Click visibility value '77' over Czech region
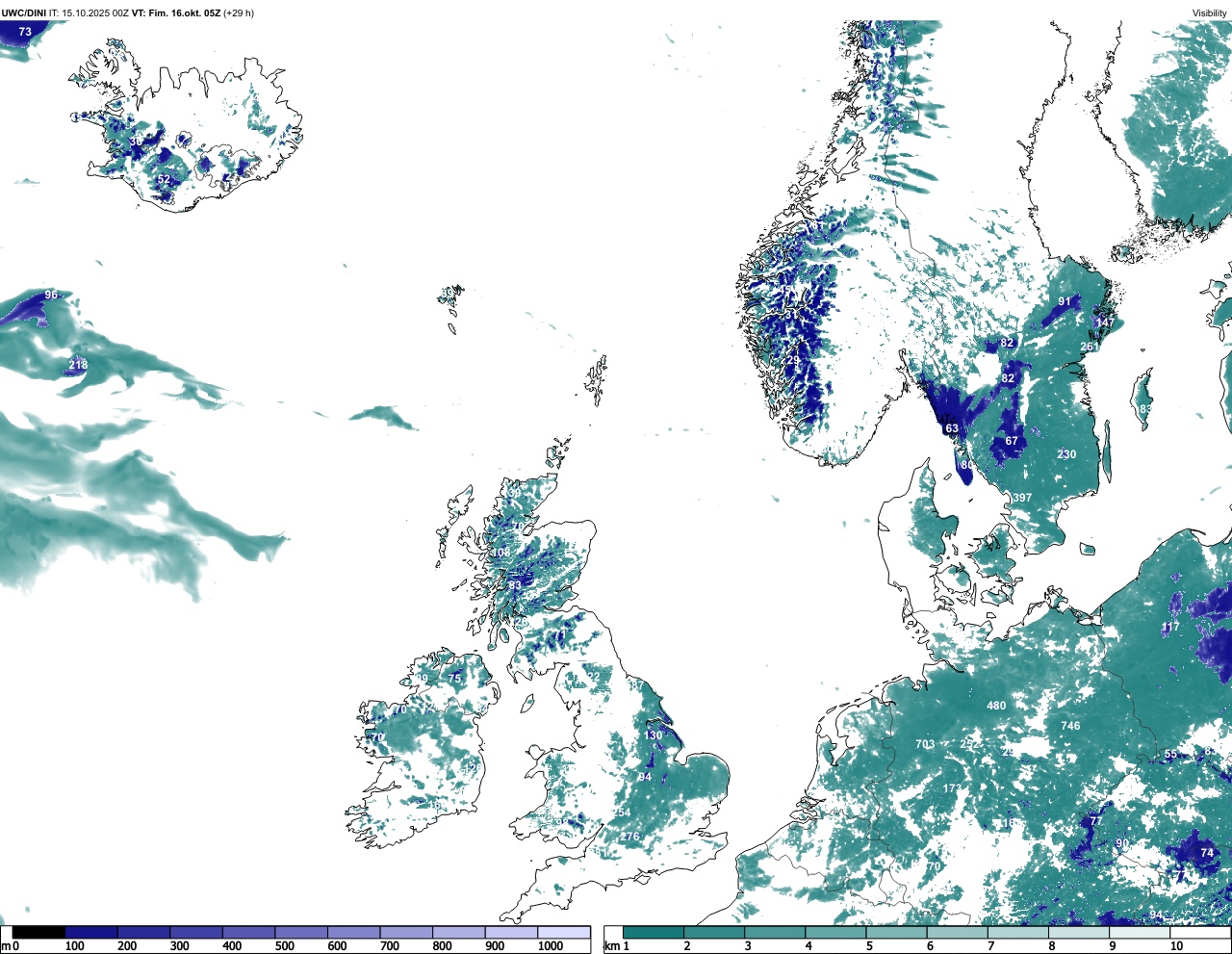1232x954 pixels. (x=1094, y=821)
